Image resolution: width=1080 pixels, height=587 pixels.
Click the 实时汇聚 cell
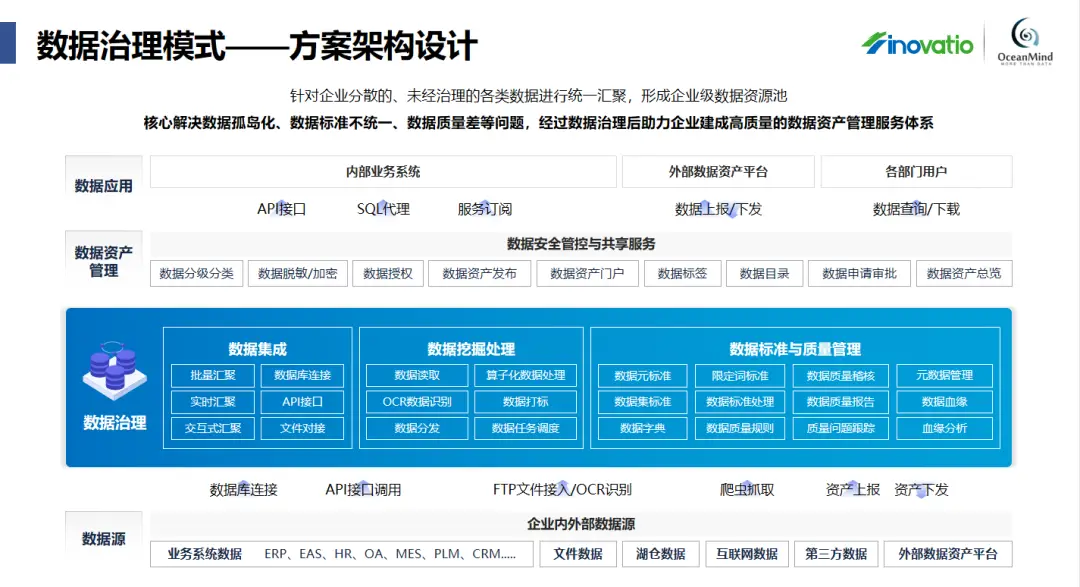[213, 402]
